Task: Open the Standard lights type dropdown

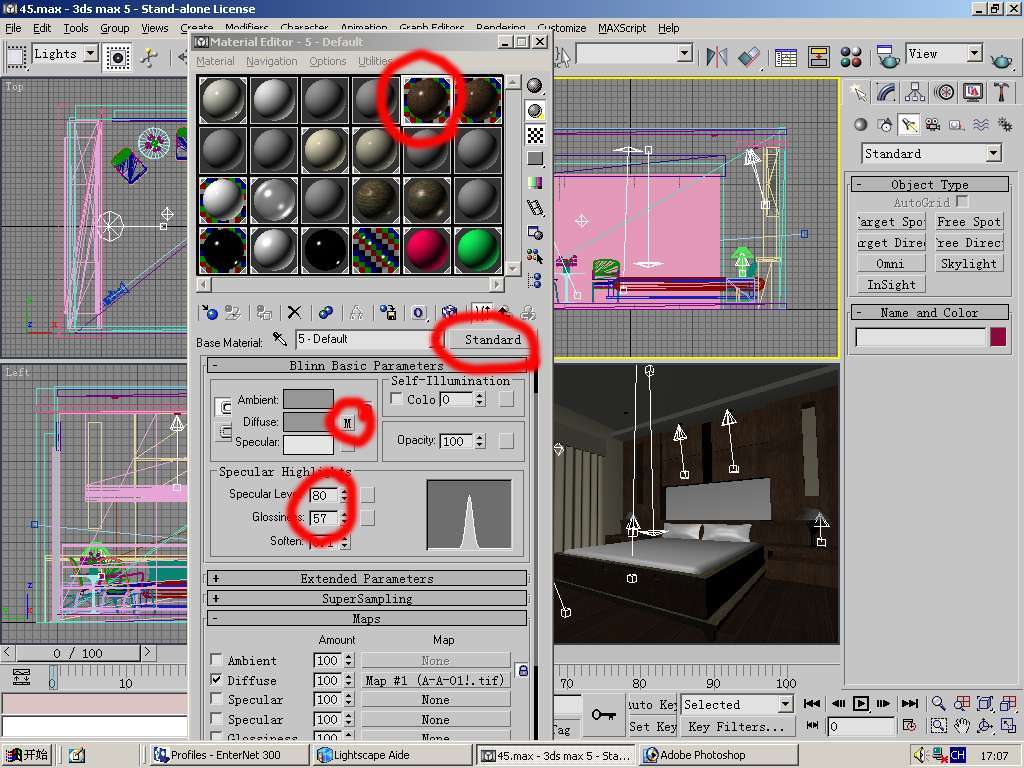Action: pos(993,153)
